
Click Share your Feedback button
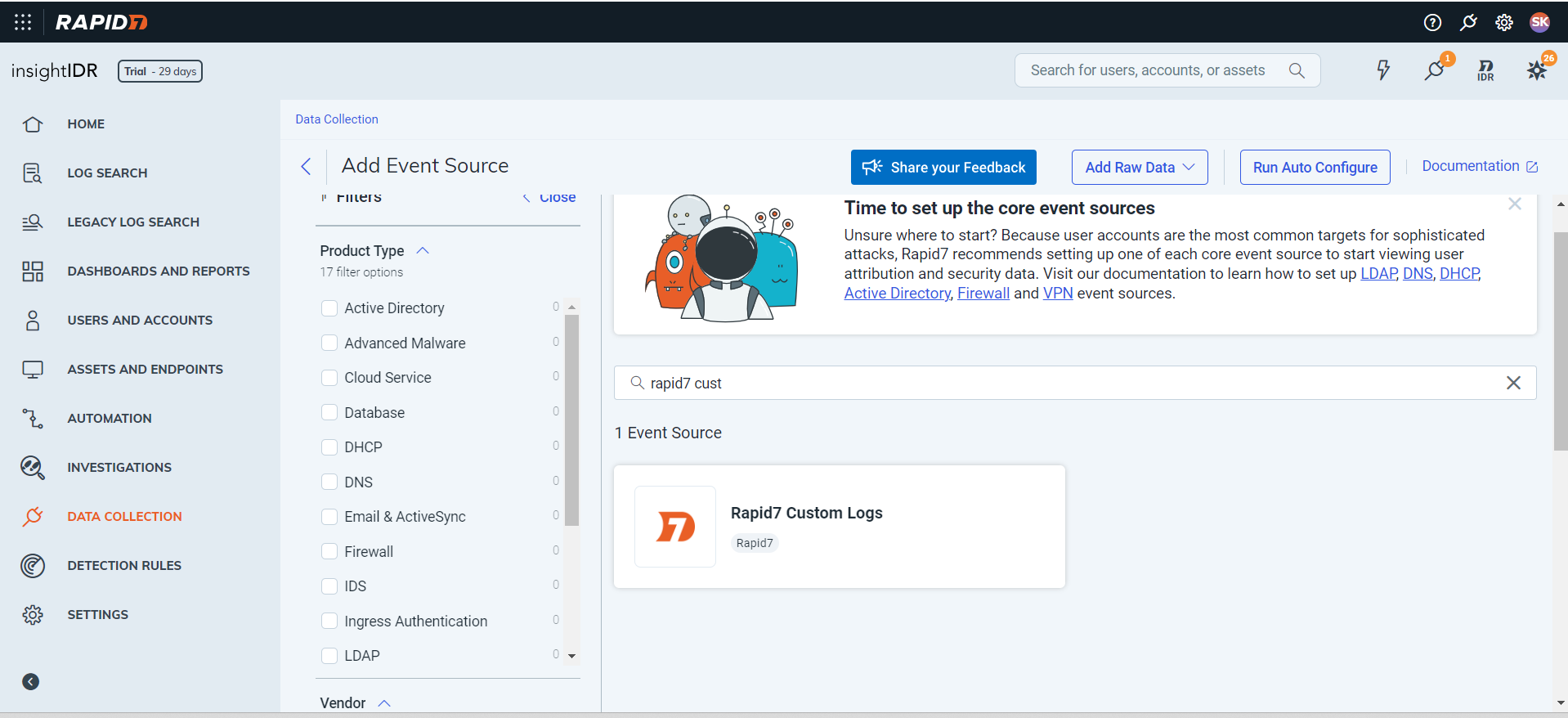point(943,167)
